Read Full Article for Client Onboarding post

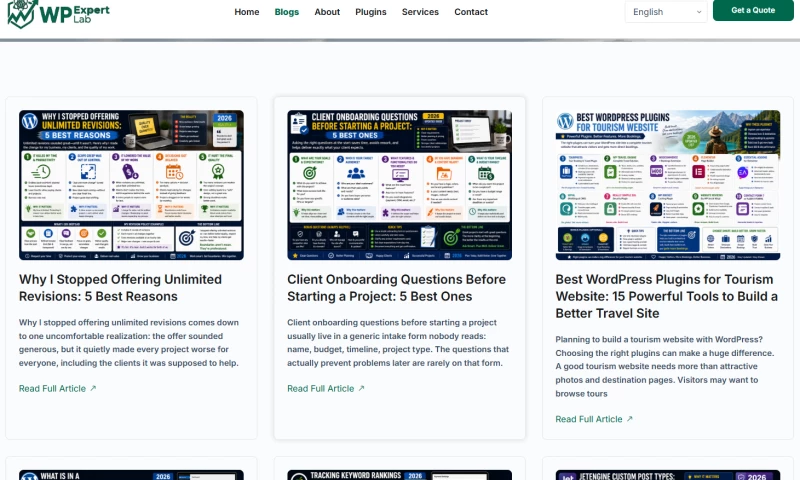pyautogui.click(x=326, y=389)
